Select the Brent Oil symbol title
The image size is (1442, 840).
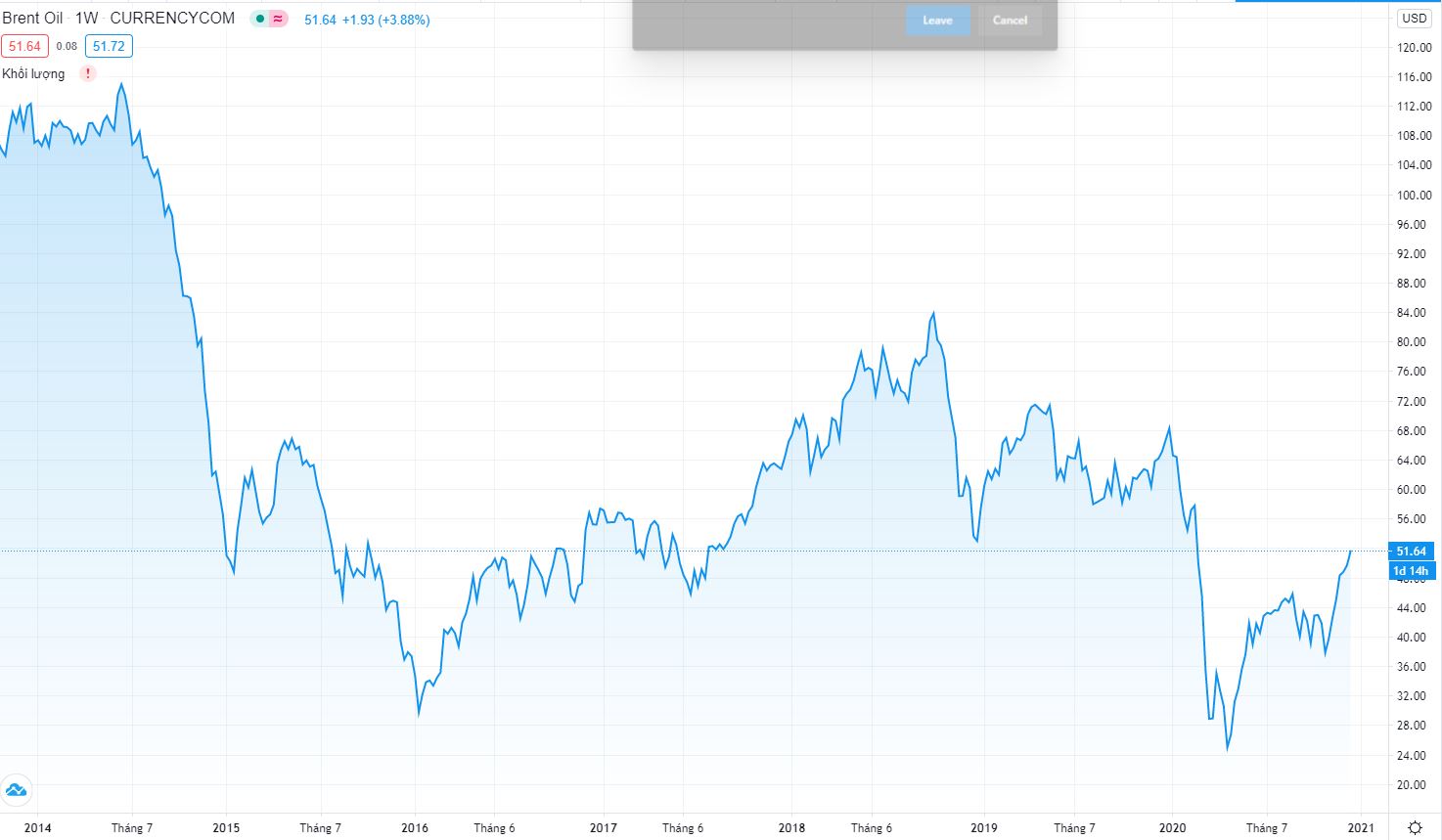coord(32,19)
